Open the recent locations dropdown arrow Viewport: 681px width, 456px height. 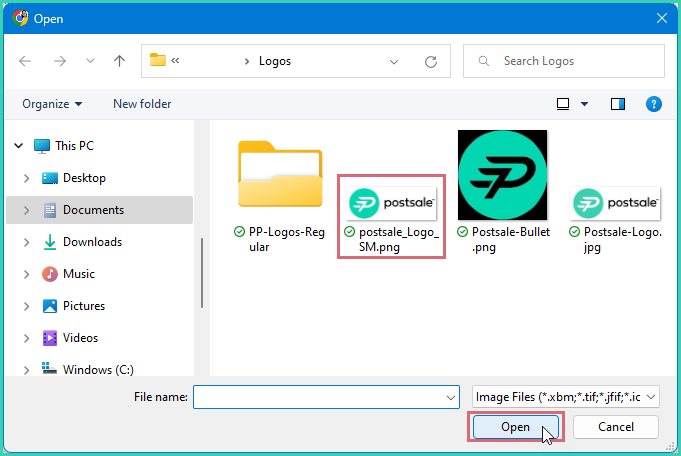(90, 61)
